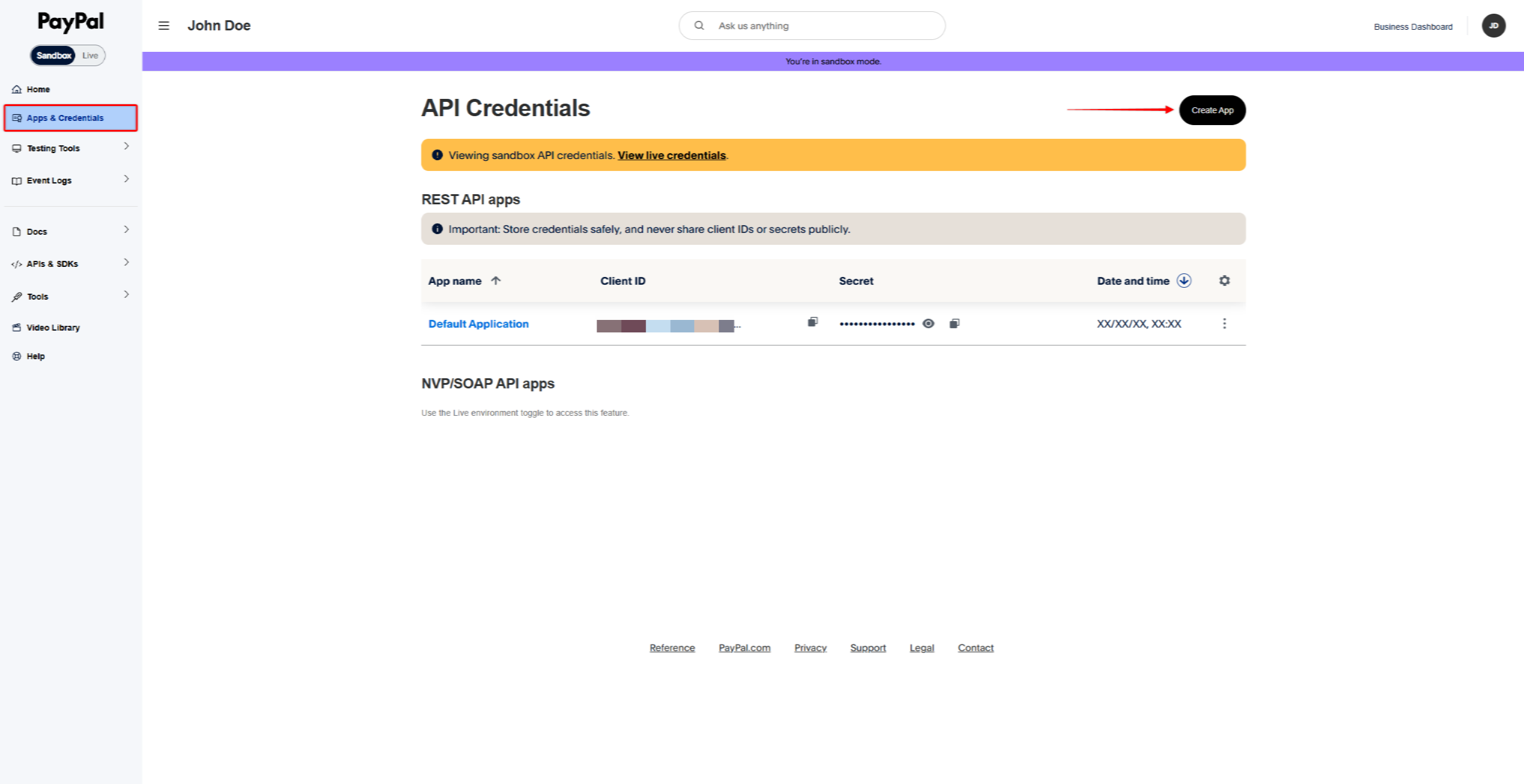Screen dimensions: 1524x784
Task: Click the Secret column header
Action: [856, 281]
